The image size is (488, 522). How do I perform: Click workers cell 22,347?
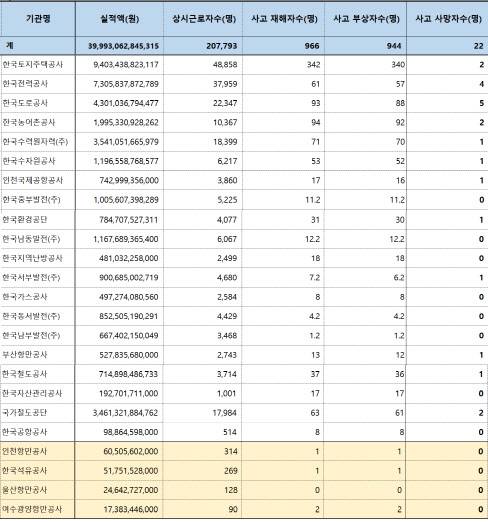[225, 103]
